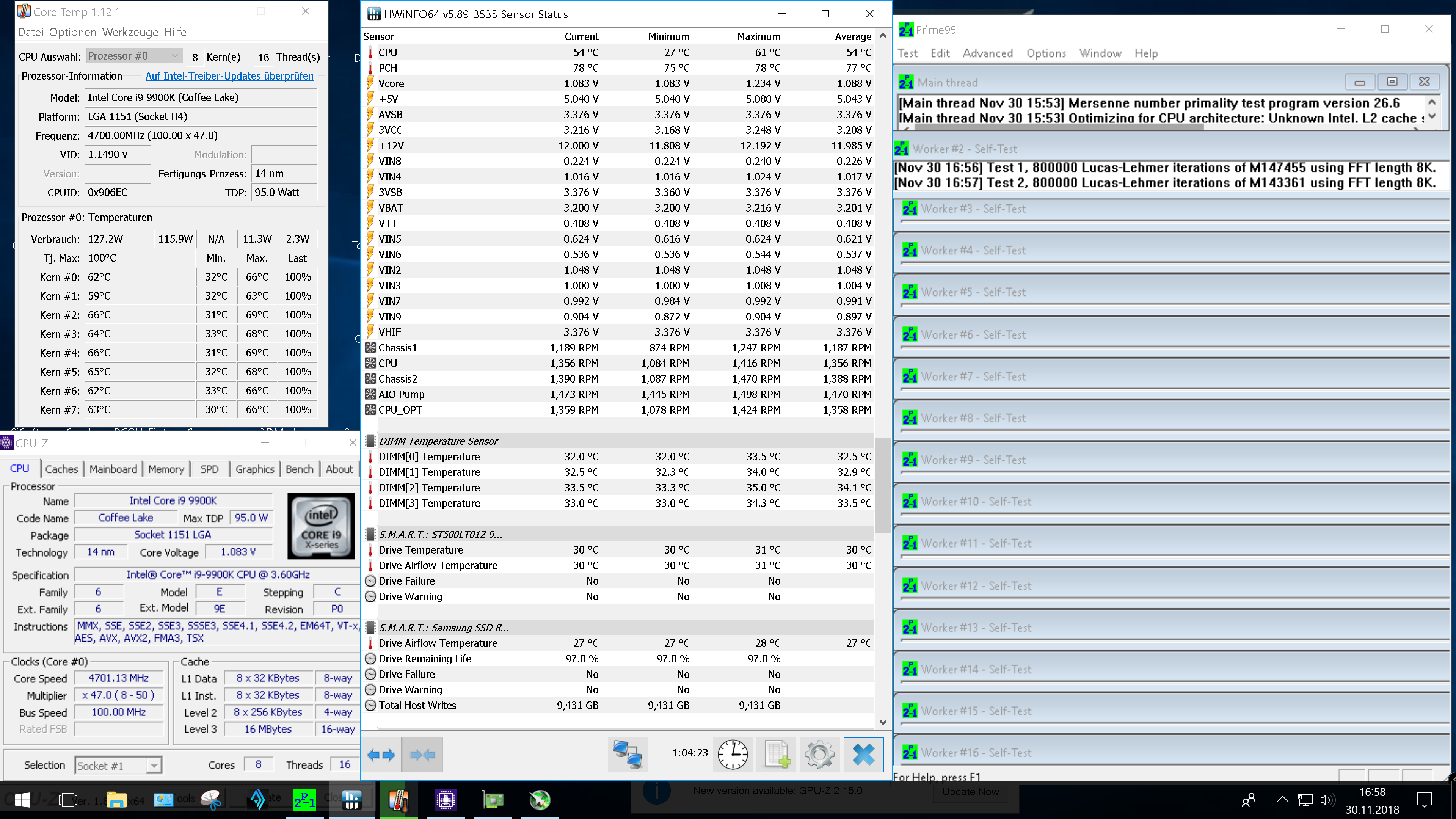1456x819 pixels.
Task: Click the blue angular logo taskbar icon
Action: tap(258, 800)
